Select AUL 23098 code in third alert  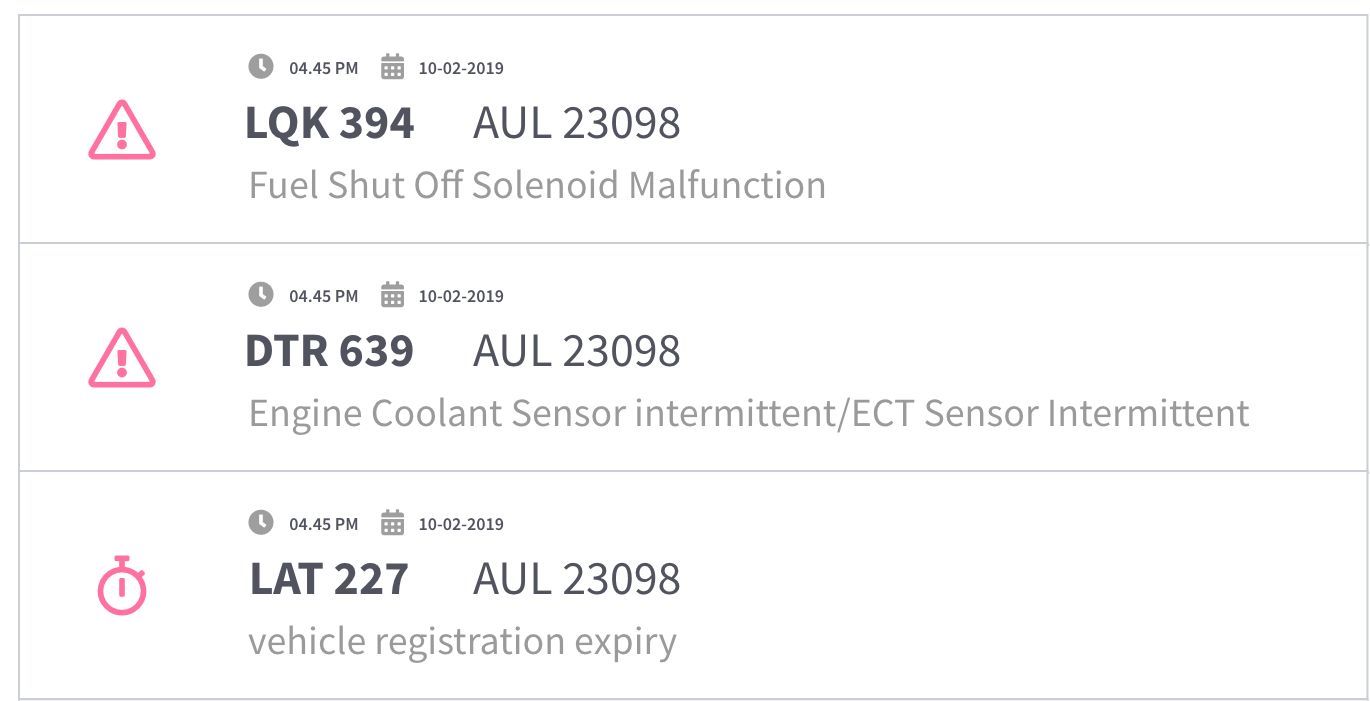577,580
